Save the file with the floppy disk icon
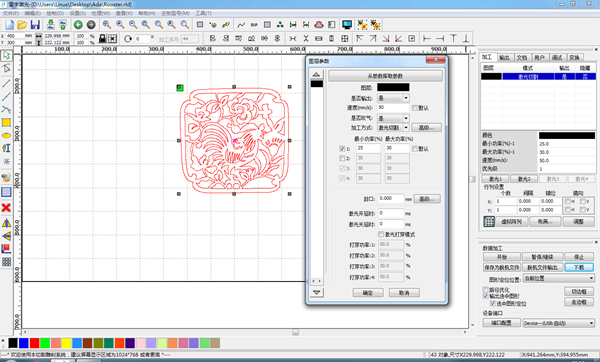This screenshot has width=600, height=362. tap(35, 25)
